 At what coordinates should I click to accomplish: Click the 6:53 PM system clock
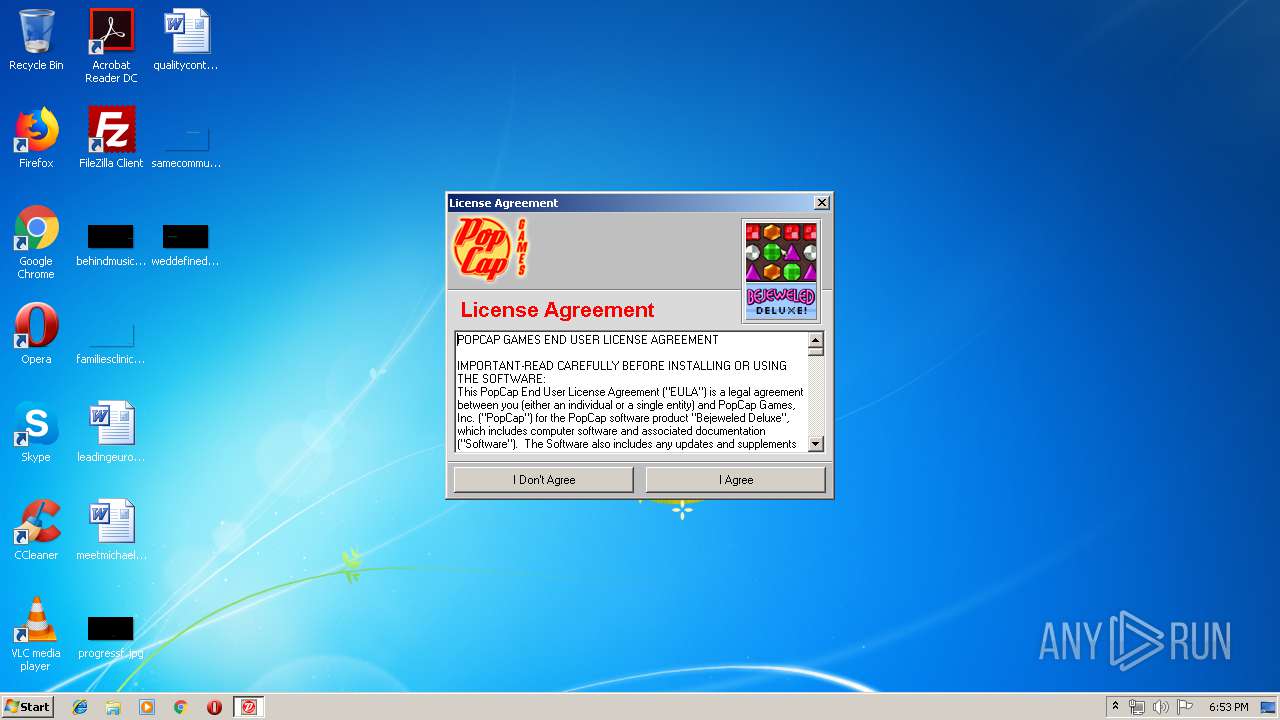coord(1228,707)
